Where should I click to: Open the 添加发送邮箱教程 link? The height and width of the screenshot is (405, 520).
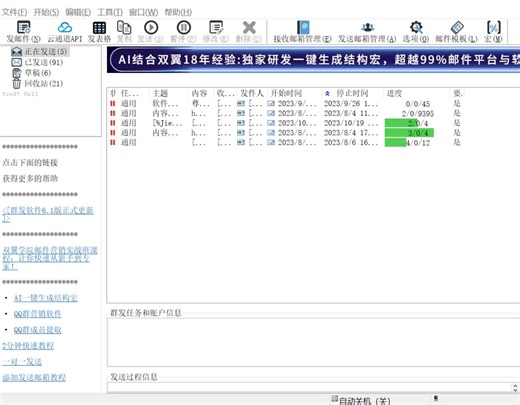34,378
